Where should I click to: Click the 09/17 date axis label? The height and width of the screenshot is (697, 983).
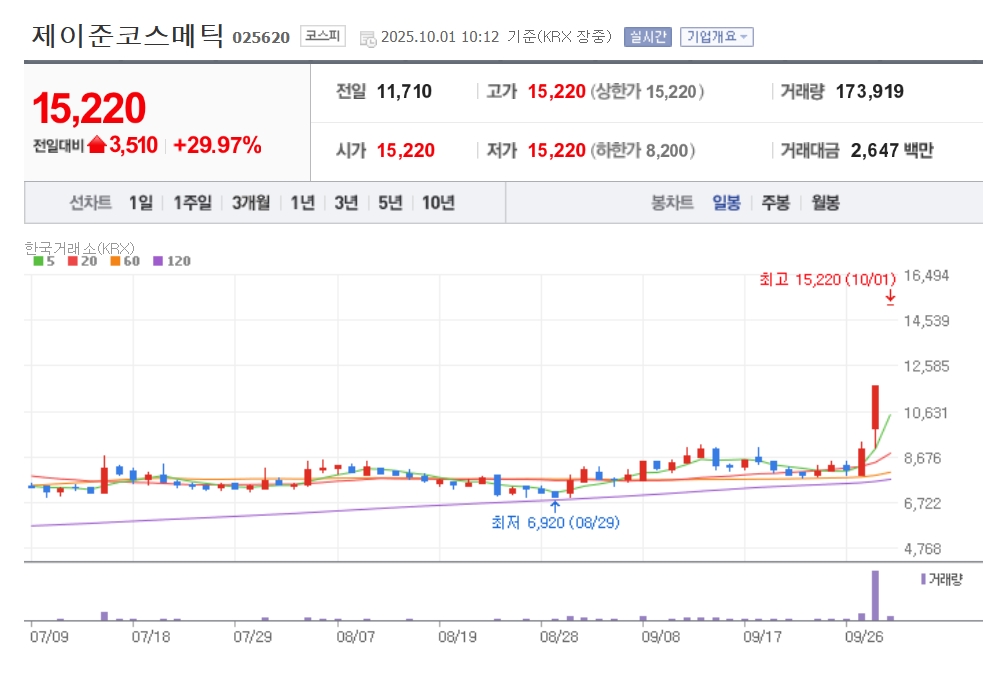pyautogui.click(x=762, y=637)
